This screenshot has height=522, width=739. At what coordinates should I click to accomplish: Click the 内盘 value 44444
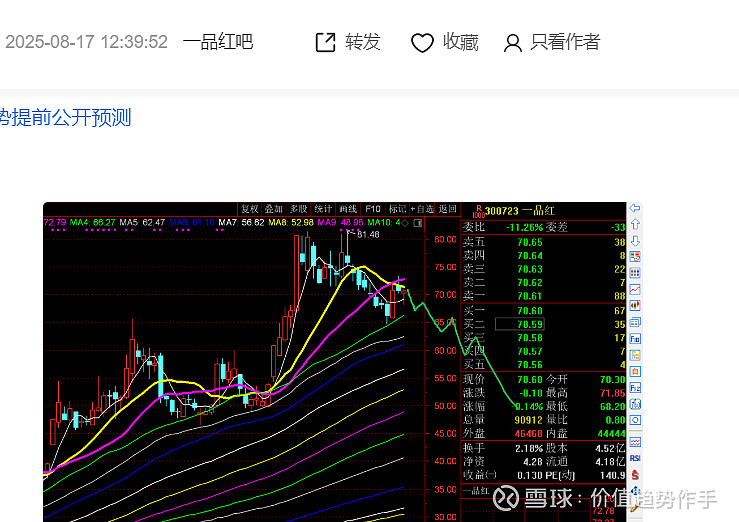pyautogui.click(x=611, y=433)
